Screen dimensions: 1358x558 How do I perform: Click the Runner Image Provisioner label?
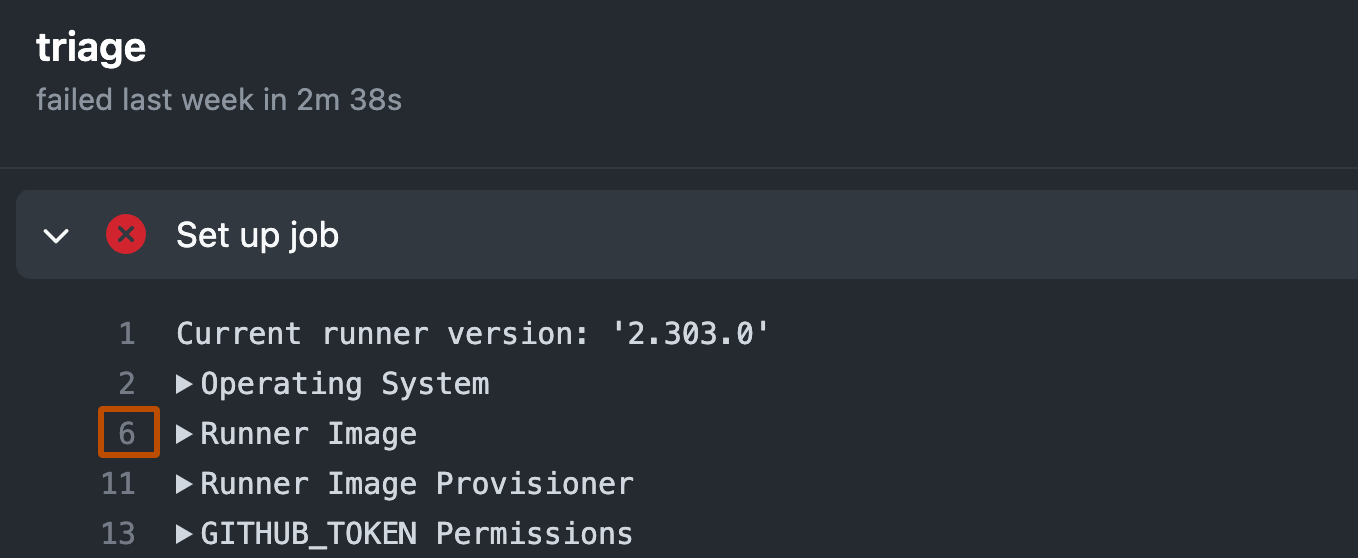tap(417, 484)
